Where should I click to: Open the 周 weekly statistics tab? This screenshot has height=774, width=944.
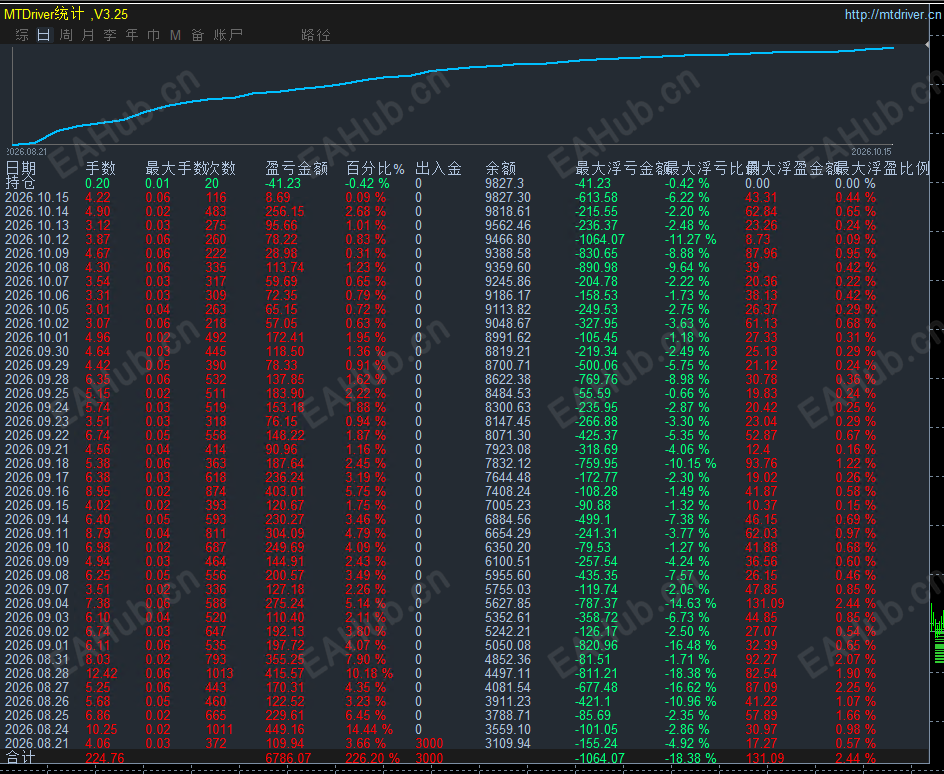[66, 35]
